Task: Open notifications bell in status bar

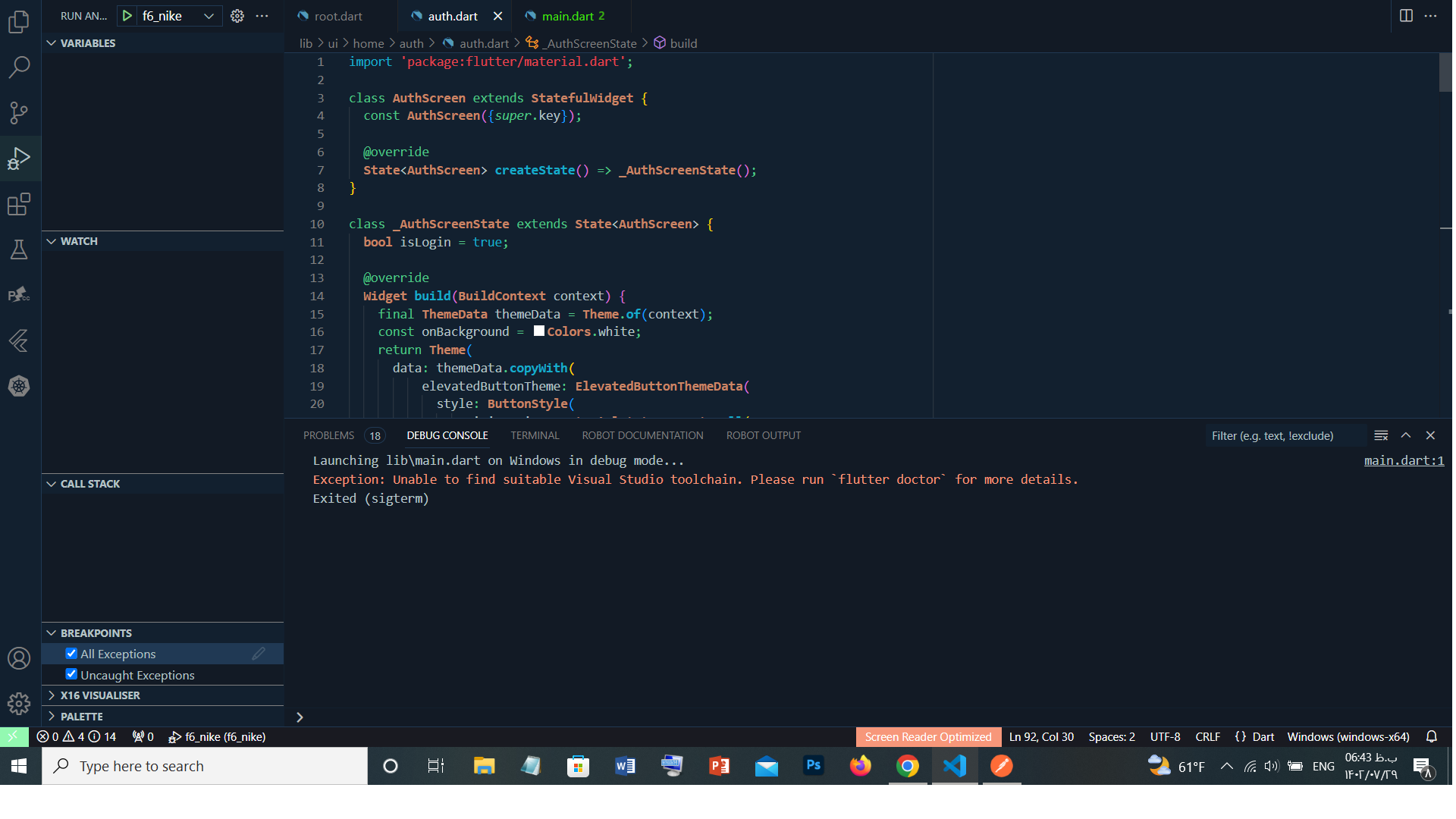Action: (1432, 737)
